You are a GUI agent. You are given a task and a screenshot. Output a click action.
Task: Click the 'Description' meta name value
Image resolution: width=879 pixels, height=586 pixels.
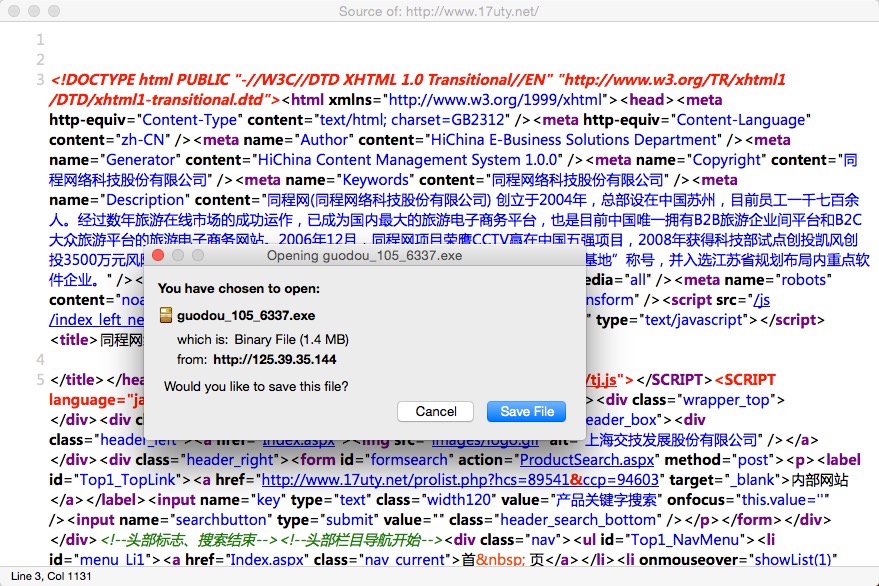tap(145, 200)
